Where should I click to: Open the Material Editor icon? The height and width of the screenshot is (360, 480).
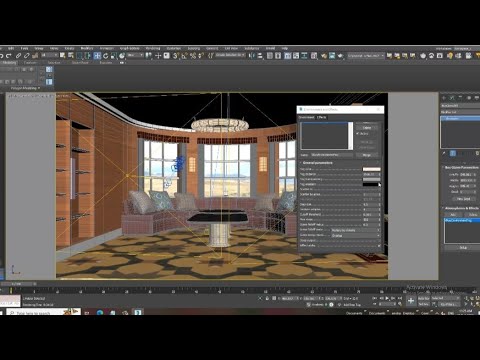[x=314, y=56]
